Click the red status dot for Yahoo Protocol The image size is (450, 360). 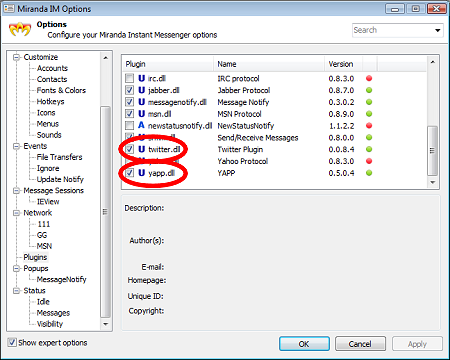coord(369,161)
